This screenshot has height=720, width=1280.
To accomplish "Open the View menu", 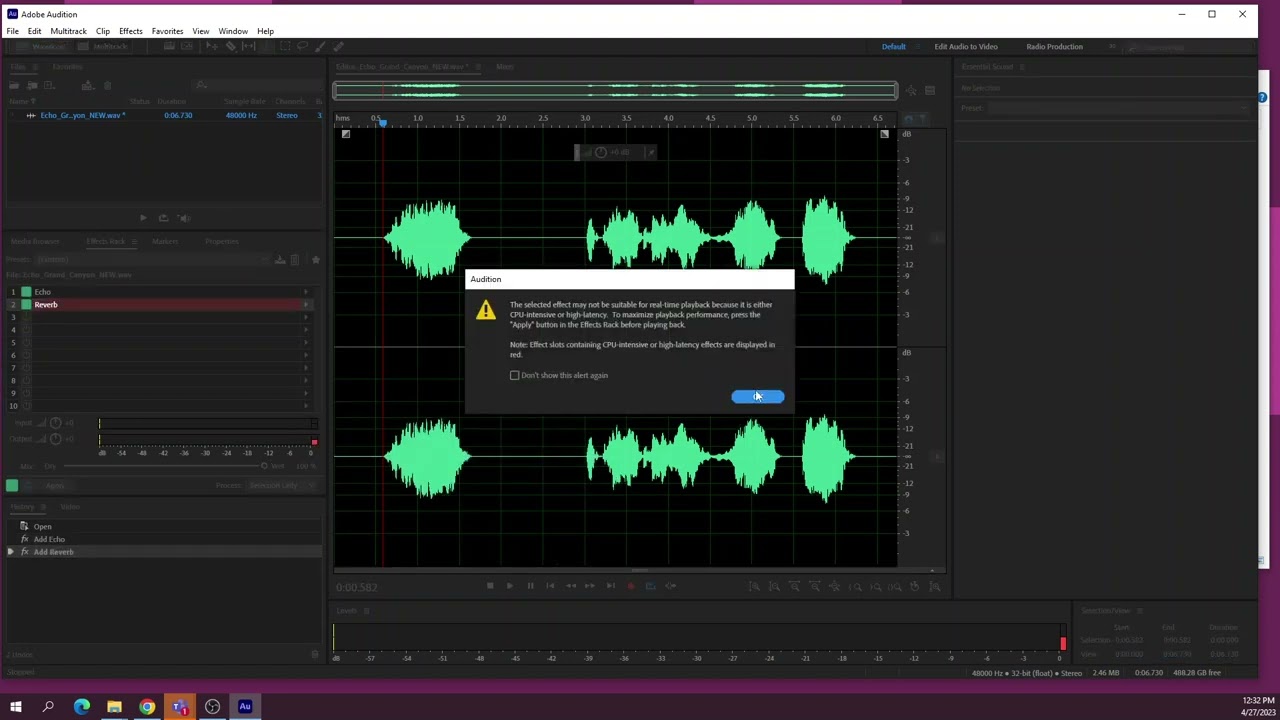I will click(x=201, y=31).
